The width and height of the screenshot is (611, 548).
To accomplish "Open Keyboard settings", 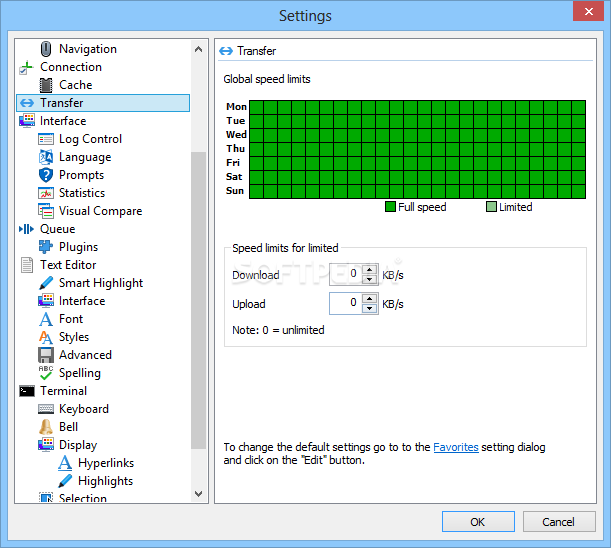I will pos(84,409).
